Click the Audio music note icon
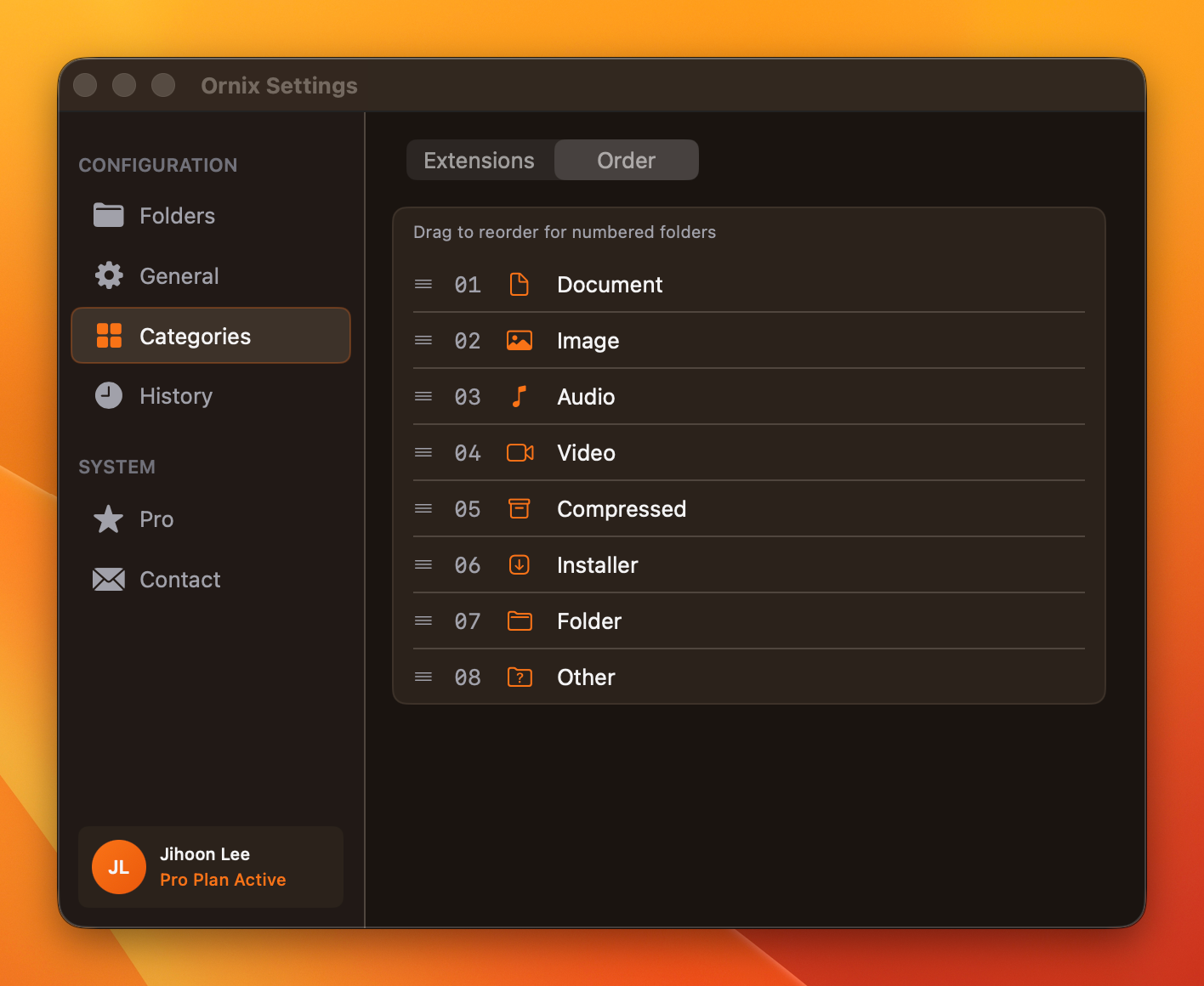Viewport: 1204px width, 986px height. click(x=519, y=397)
